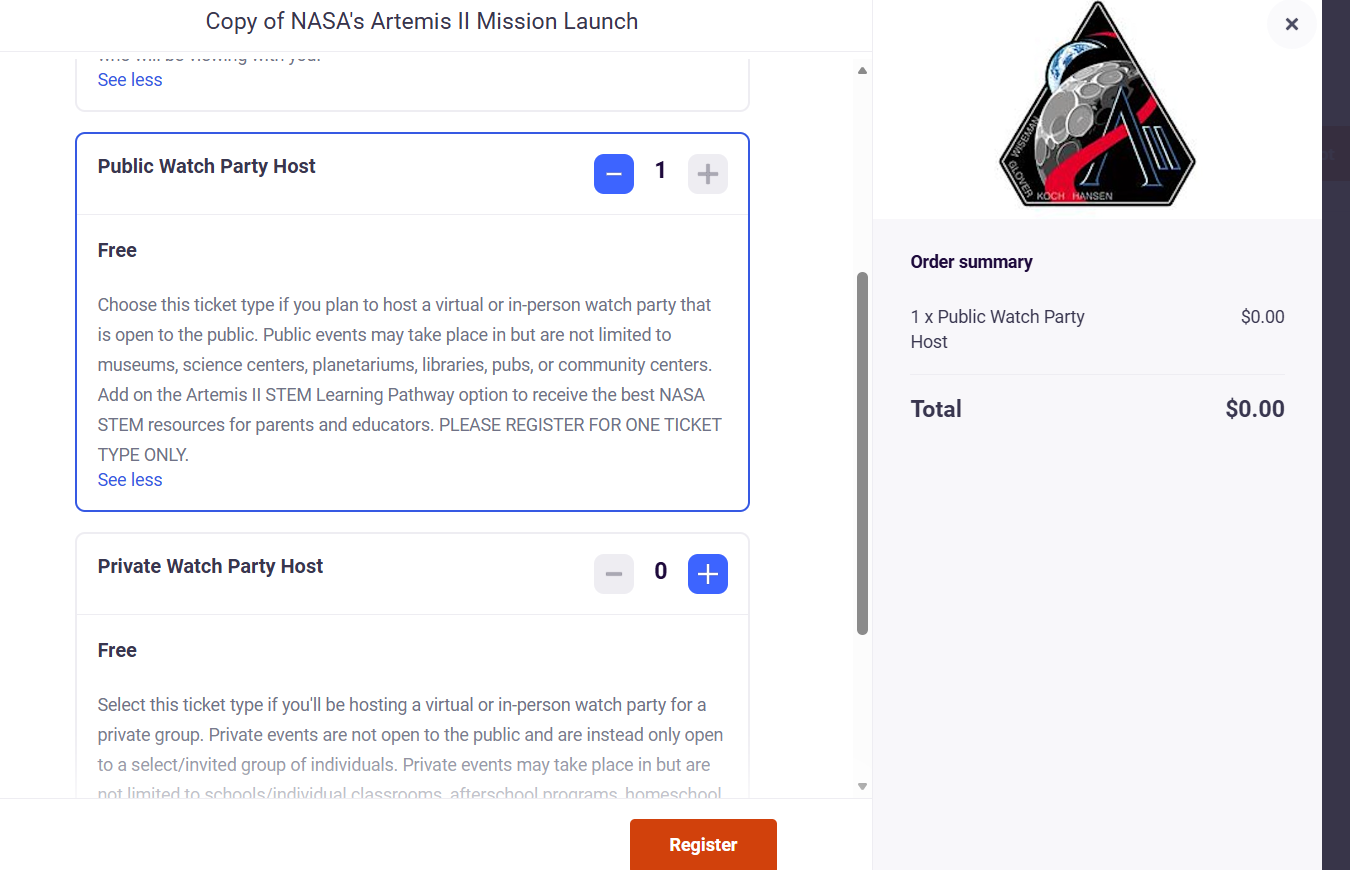Decrease Public Watch Party Host ticket quantity
Screen dimensions: 1350x870
614,174
